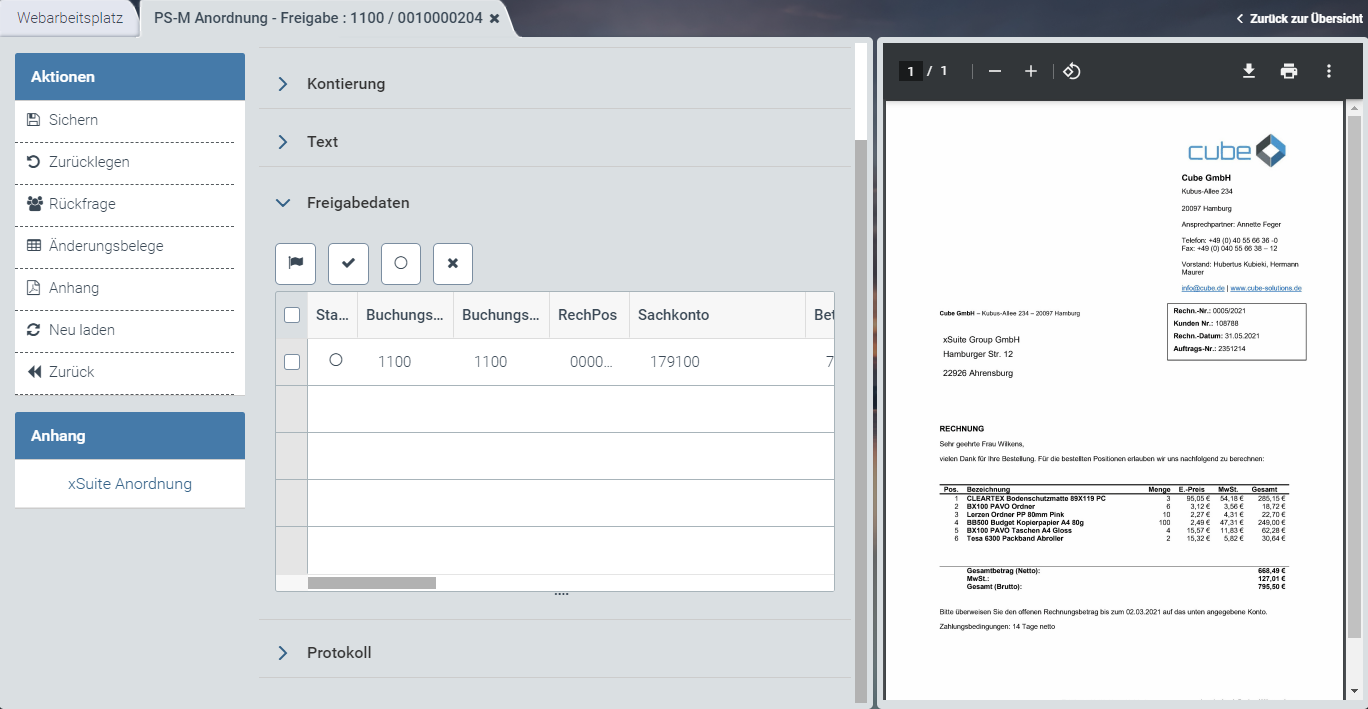
Task: Rotate the PDF page
Action: pyautogui.click(x=1071, y=71)
